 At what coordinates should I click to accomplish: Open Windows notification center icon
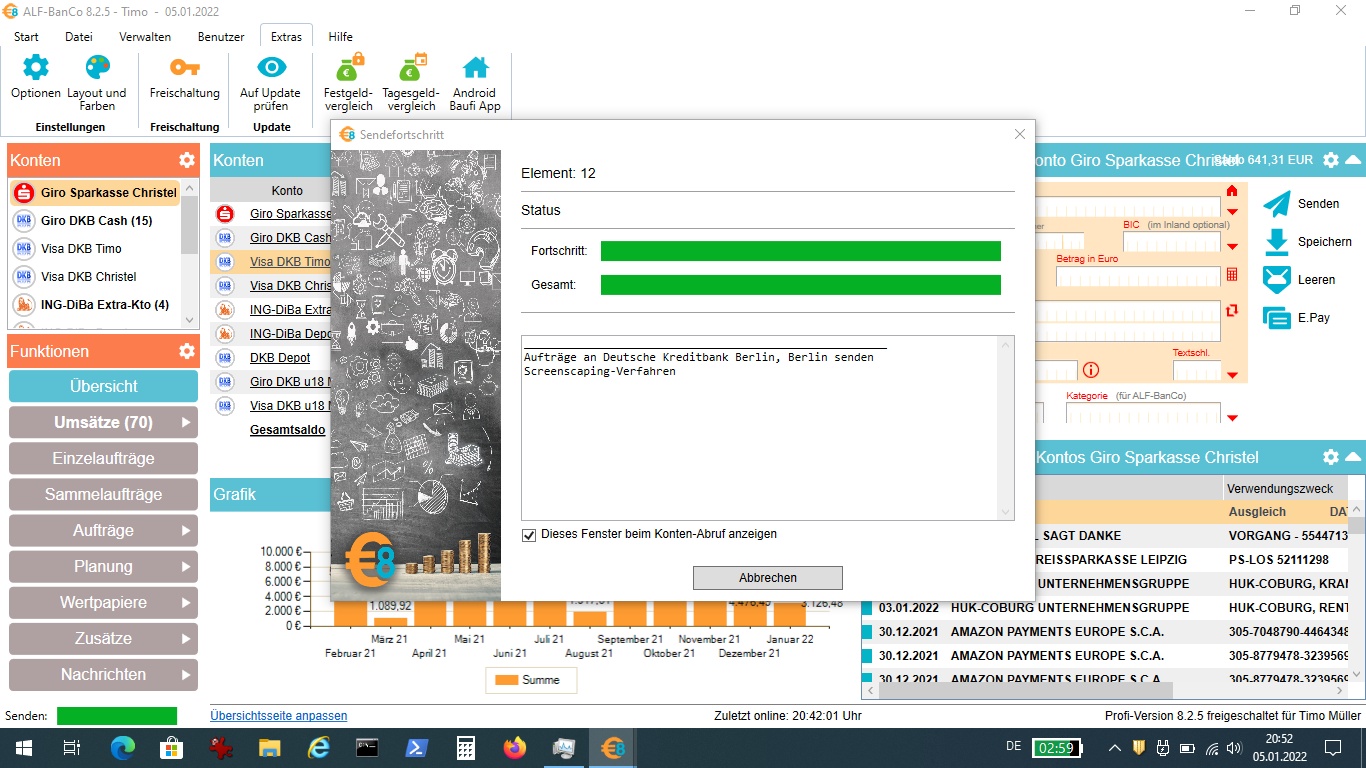click(1332, 747)
